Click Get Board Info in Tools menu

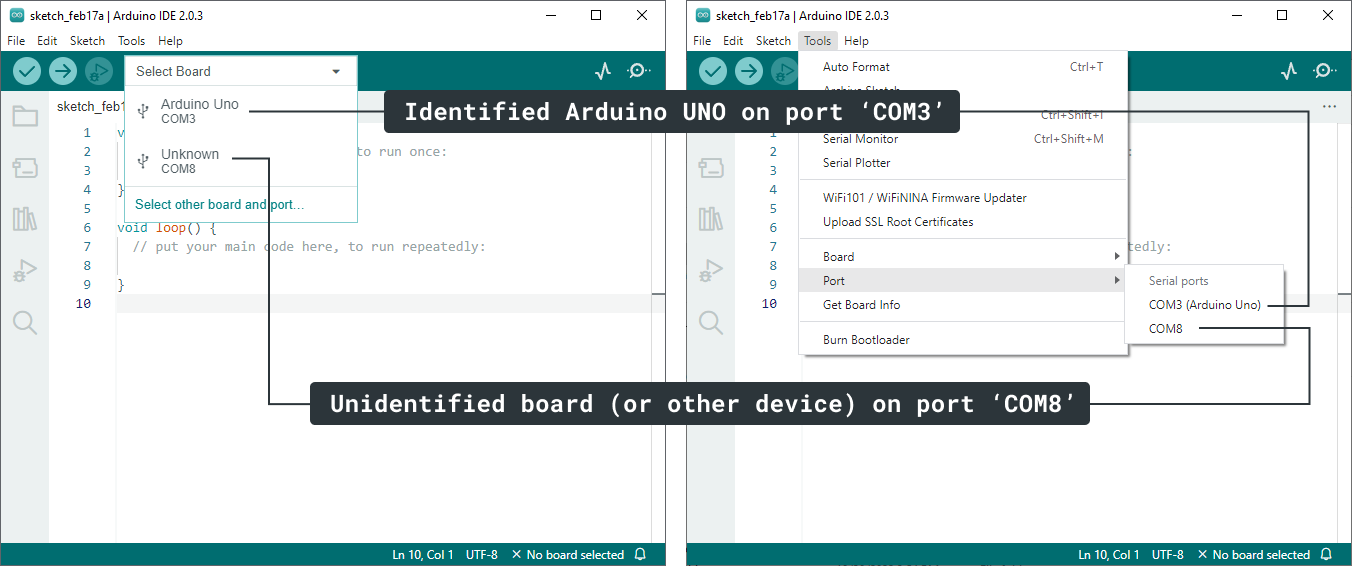(862, 305)
